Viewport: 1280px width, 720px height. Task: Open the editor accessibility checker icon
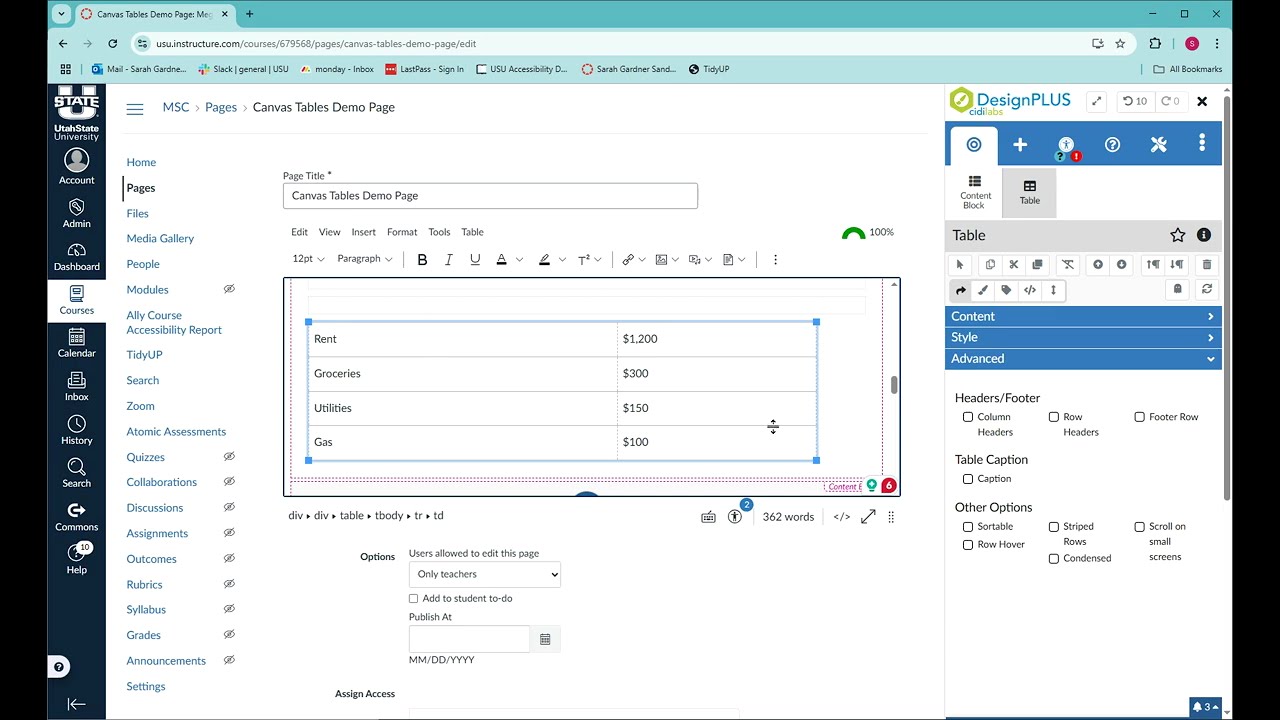pos(735,516)
